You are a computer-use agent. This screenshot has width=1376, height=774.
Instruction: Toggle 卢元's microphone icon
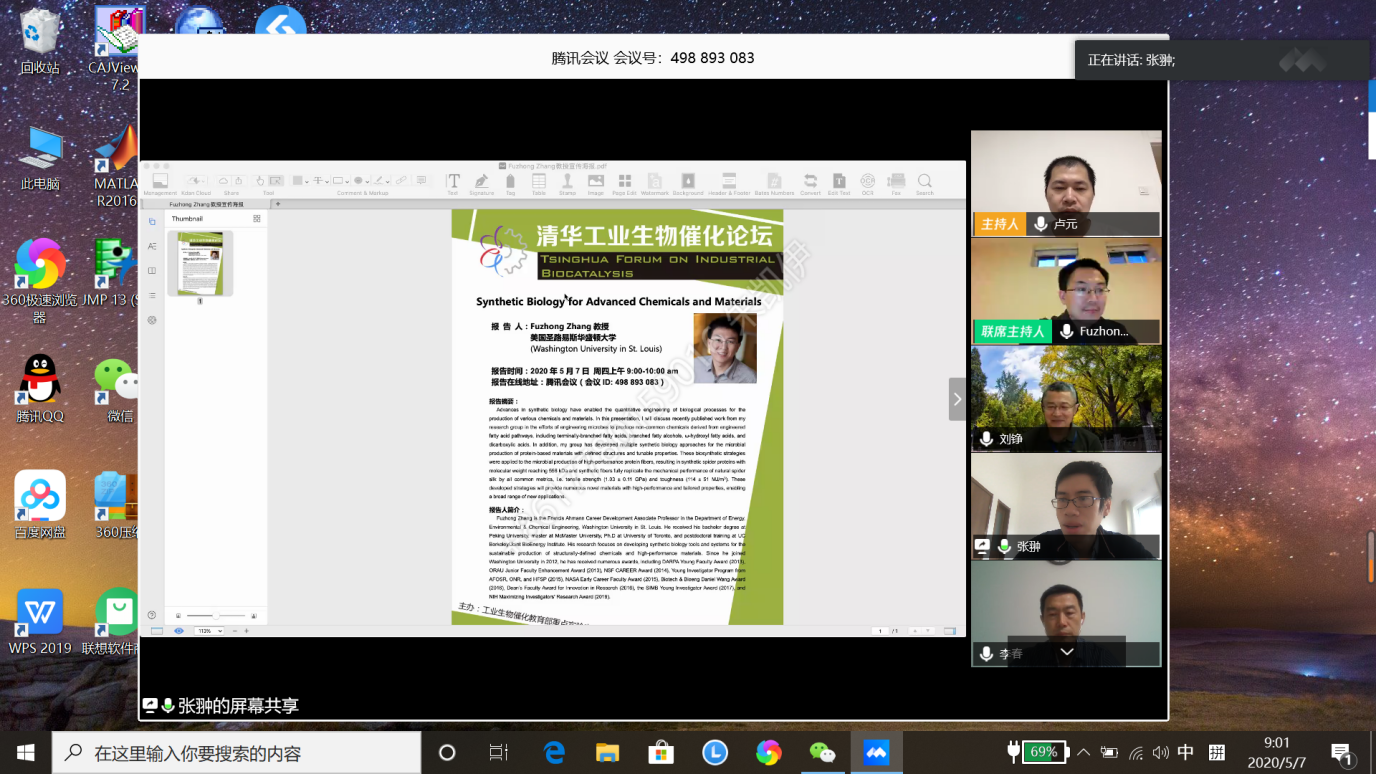click(1041, 224)
